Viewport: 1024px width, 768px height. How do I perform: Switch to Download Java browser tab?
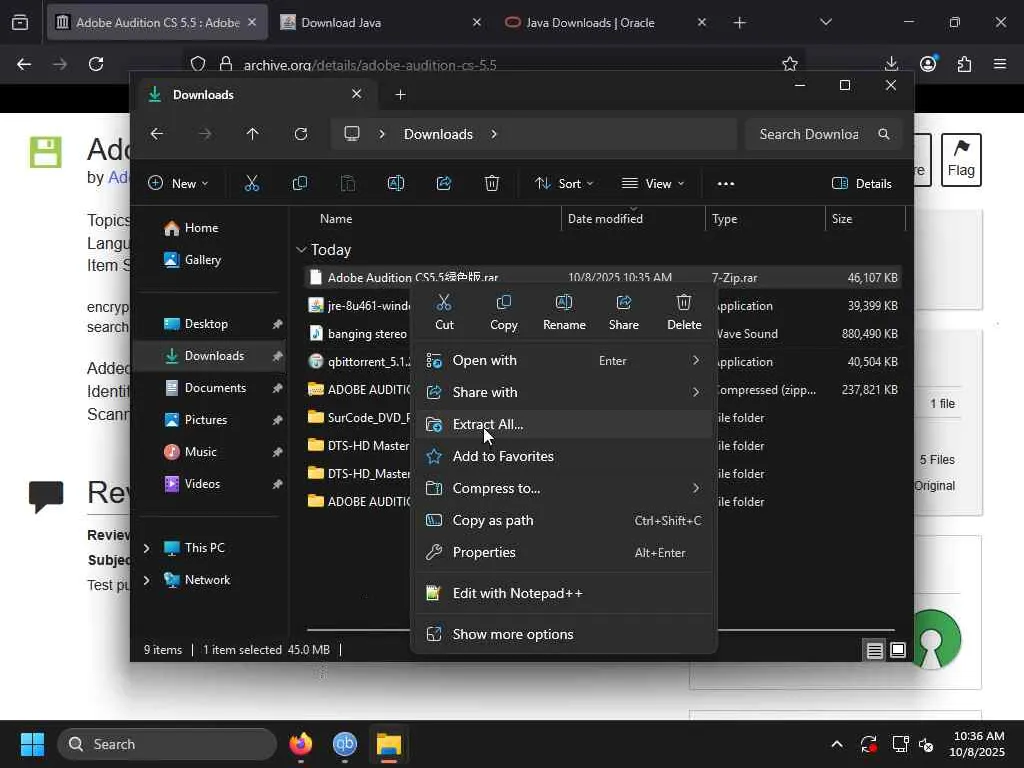(x=380, y=22)
